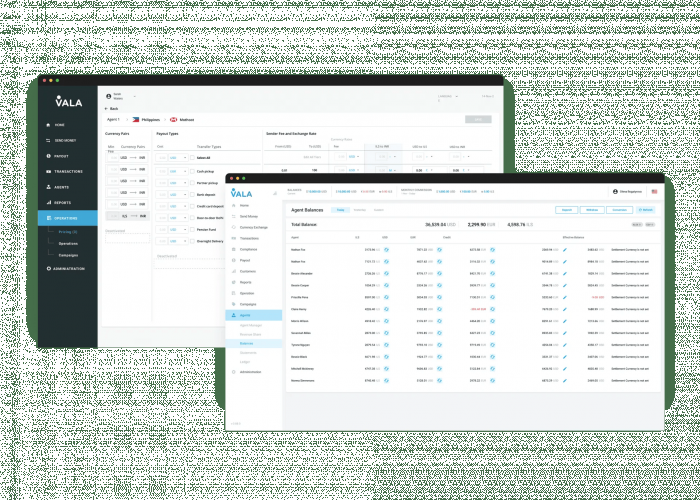
Task: Open REPORTS in the dark sidebar
Action: (x=58, y=203)
